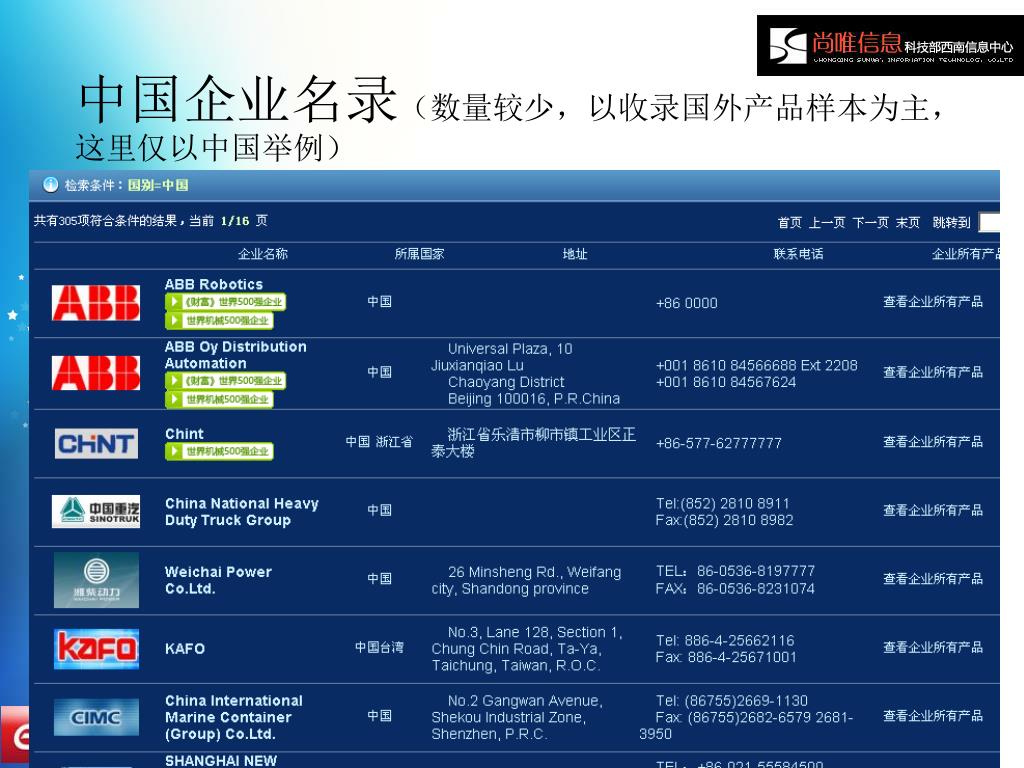Click the info icon beside 检索条件
The height and width of the screenshot is (768, 1024).
coord(50,185)
